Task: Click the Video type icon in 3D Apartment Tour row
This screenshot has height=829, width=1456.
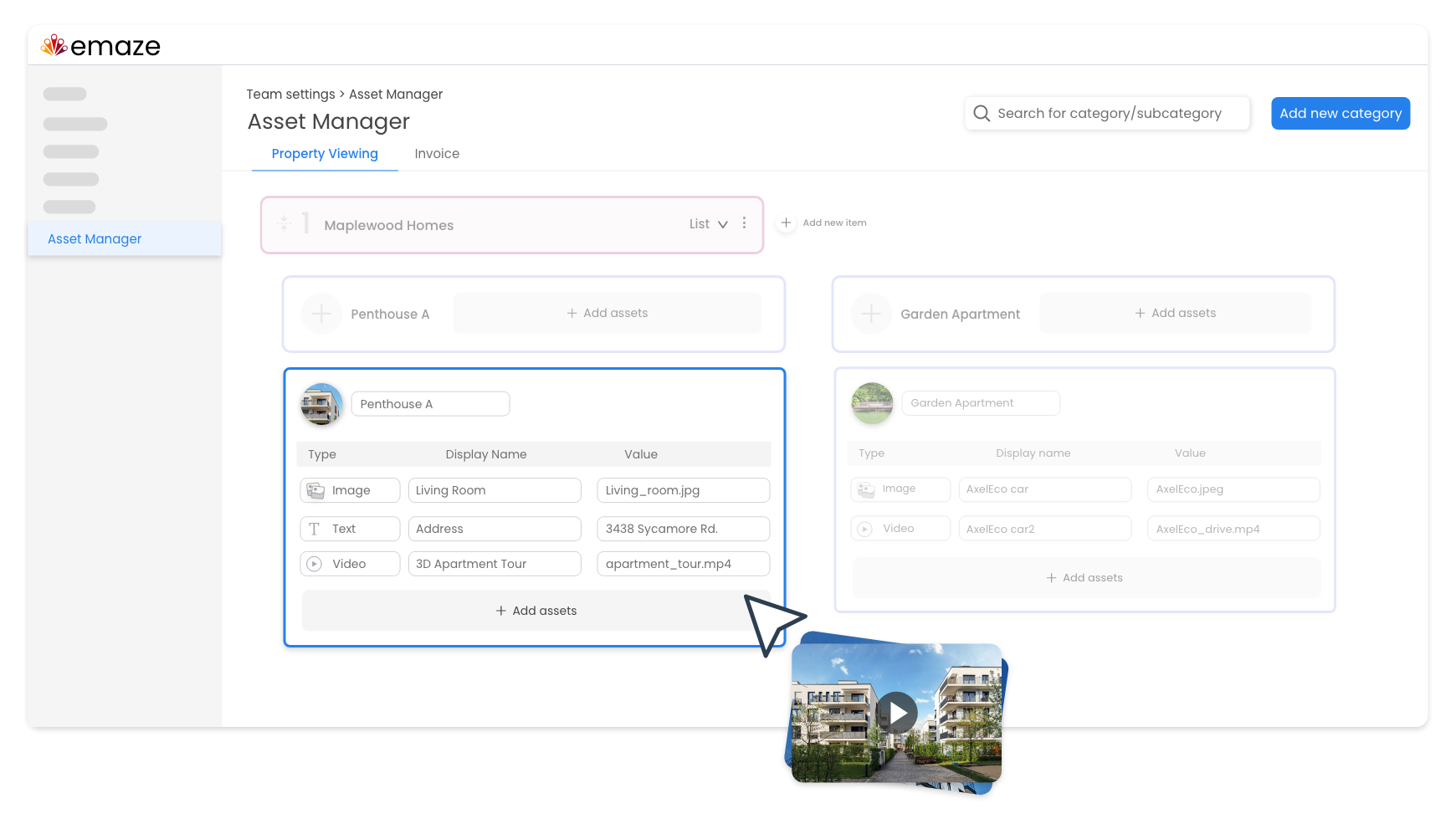Action: tap(314, 564)
